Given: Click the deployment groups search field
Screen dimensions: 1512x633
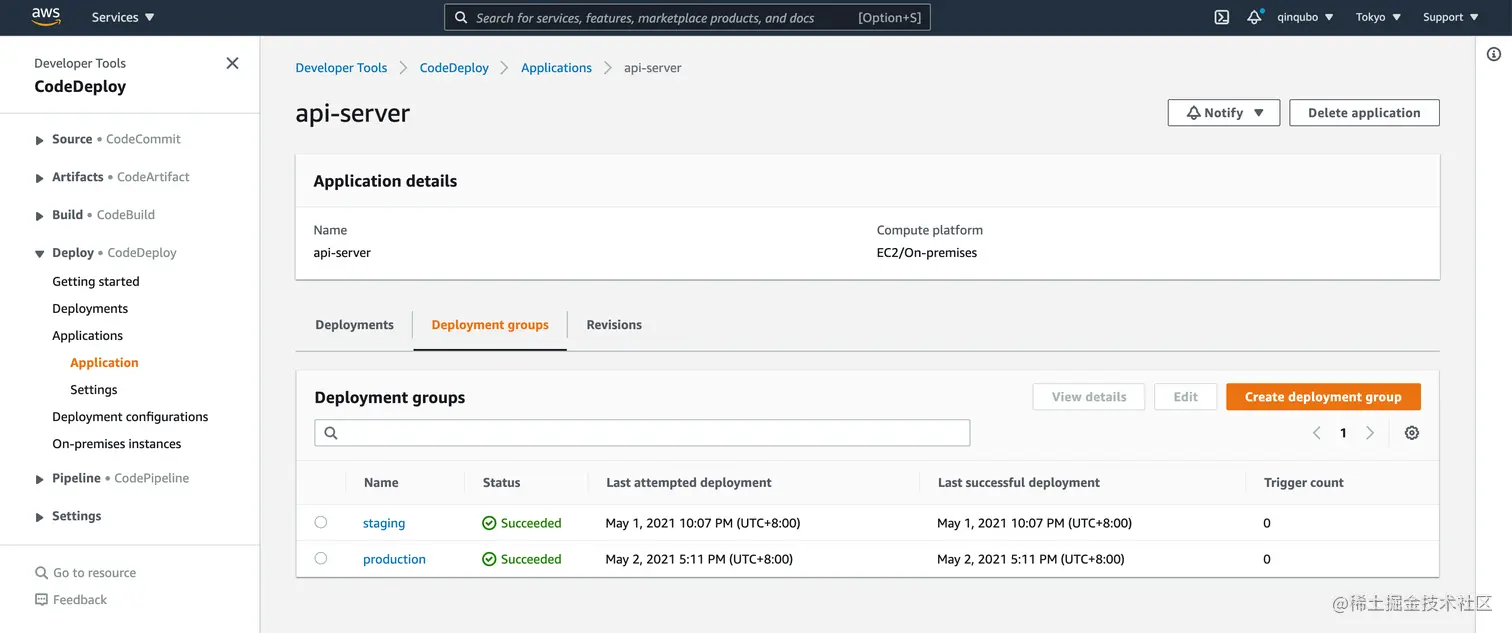Looking at the screenshot, I should point(642,432).
